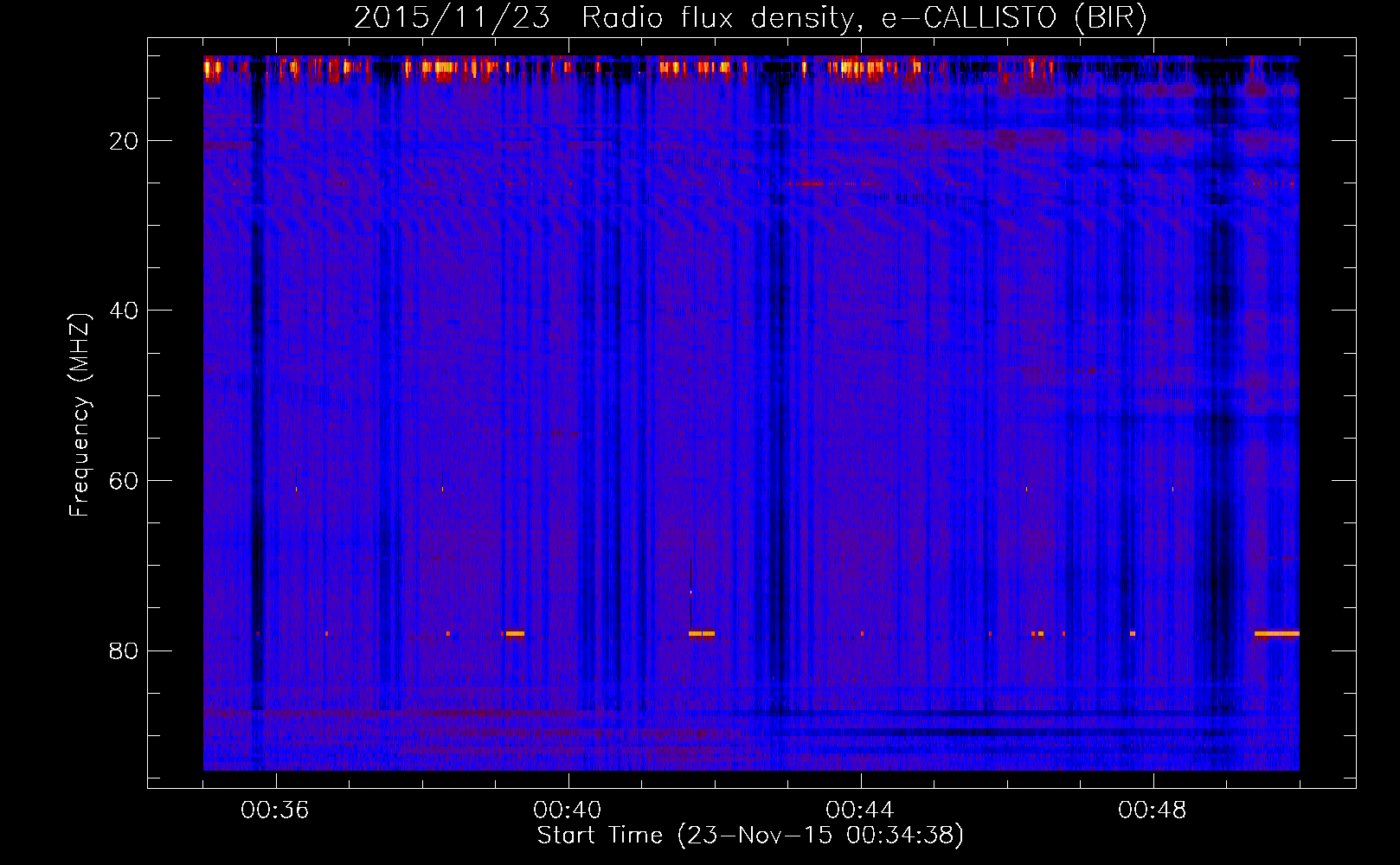Click the 00:36 time tick label
Screen dimensions: 1400x865
coord(275,811)
